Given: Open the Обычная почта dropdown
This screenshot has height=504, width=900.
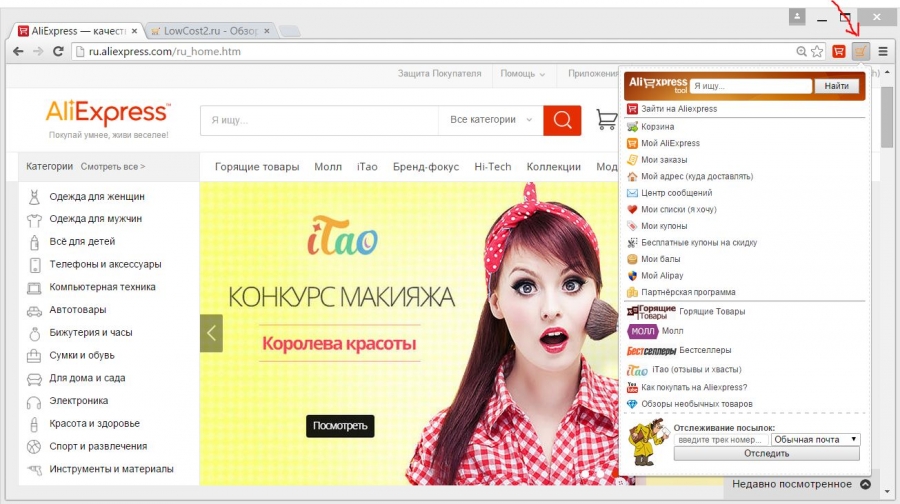Looking at the screenshot, I should tap(815, 440).
